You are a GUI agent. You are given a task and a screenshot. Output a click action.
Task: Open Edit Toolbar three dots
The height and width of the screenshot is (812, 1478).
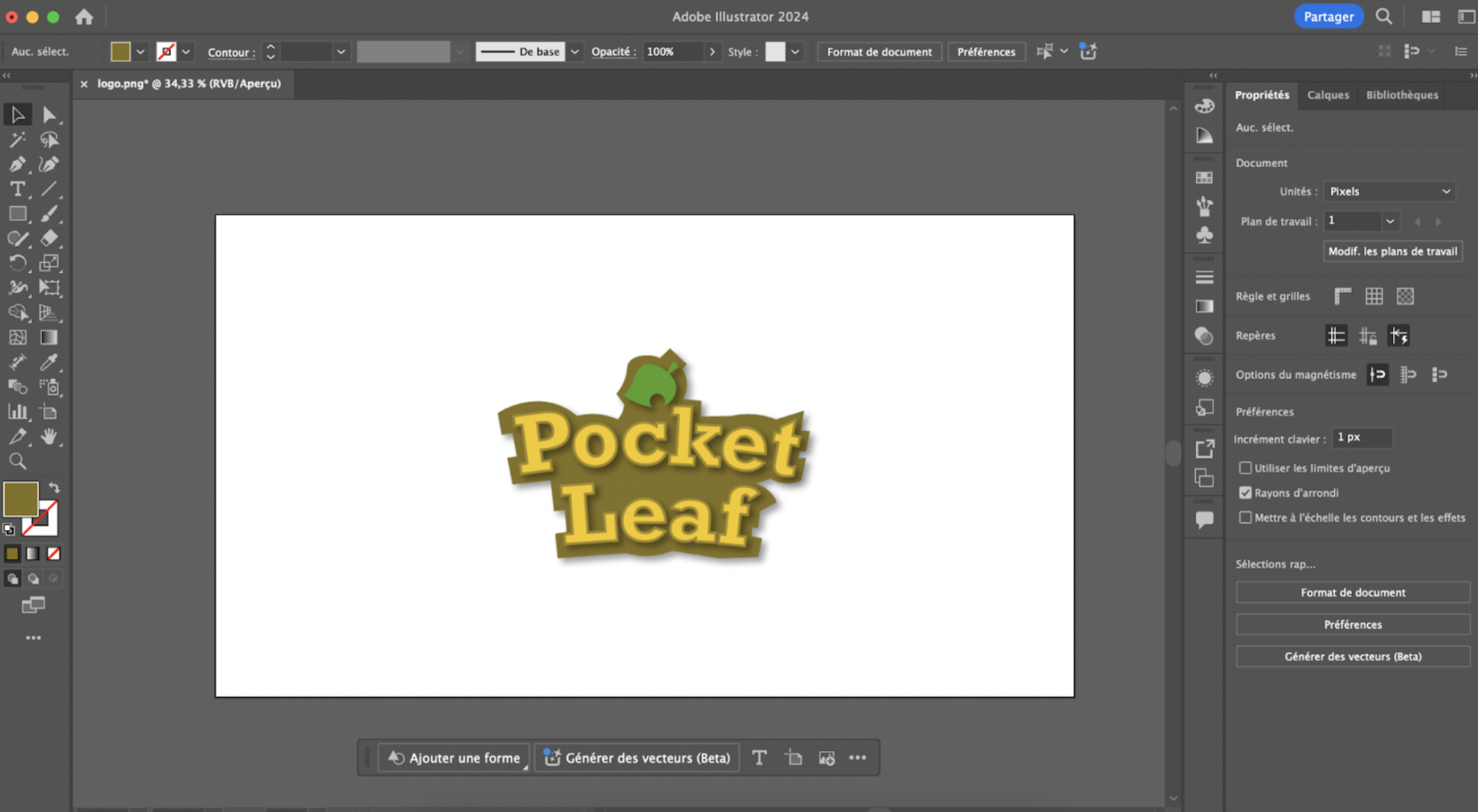[33, 637]
